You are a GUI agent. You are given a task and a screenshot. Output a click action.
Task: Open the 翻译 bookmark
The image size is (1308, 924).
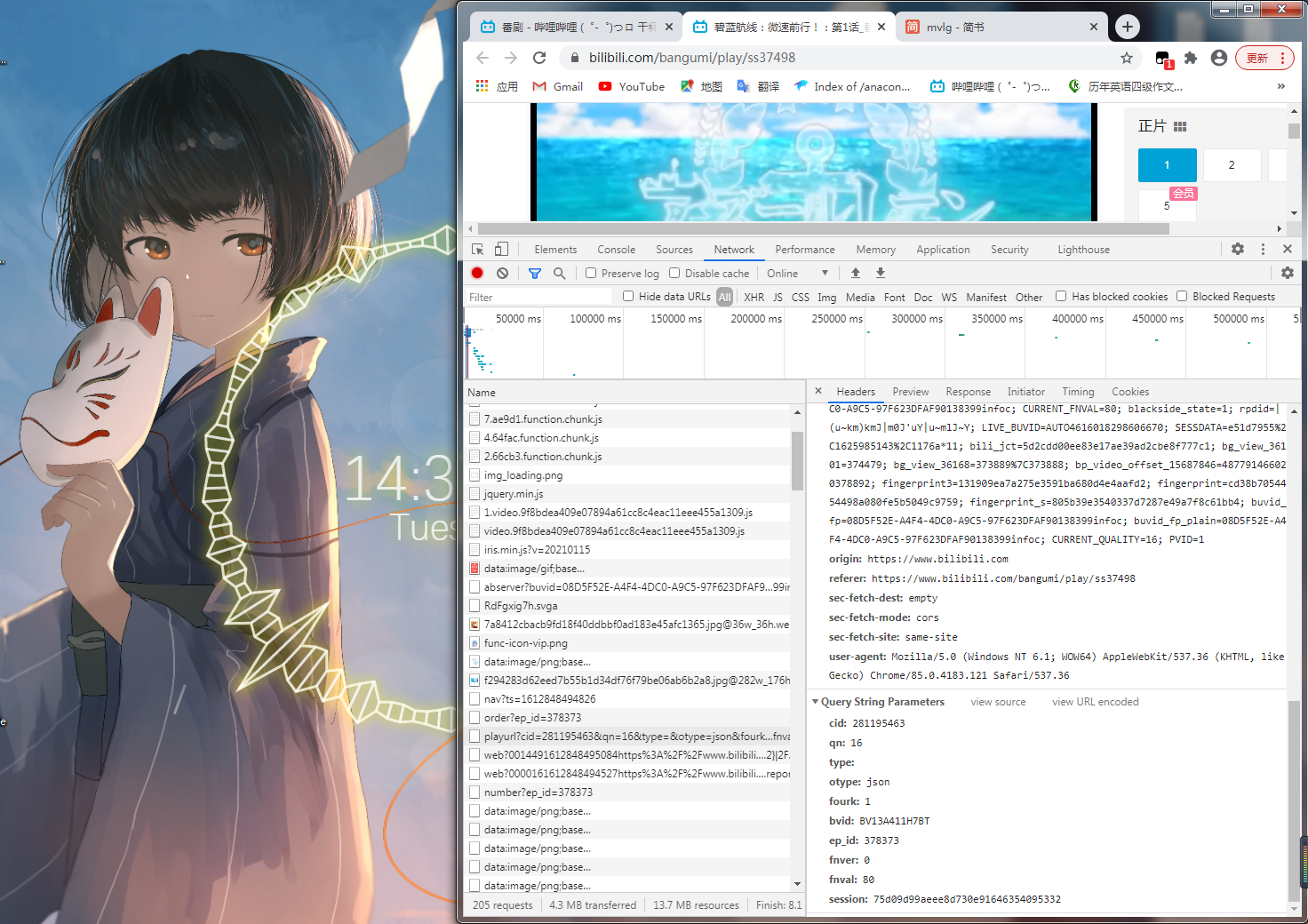click(x=758, y=86)
